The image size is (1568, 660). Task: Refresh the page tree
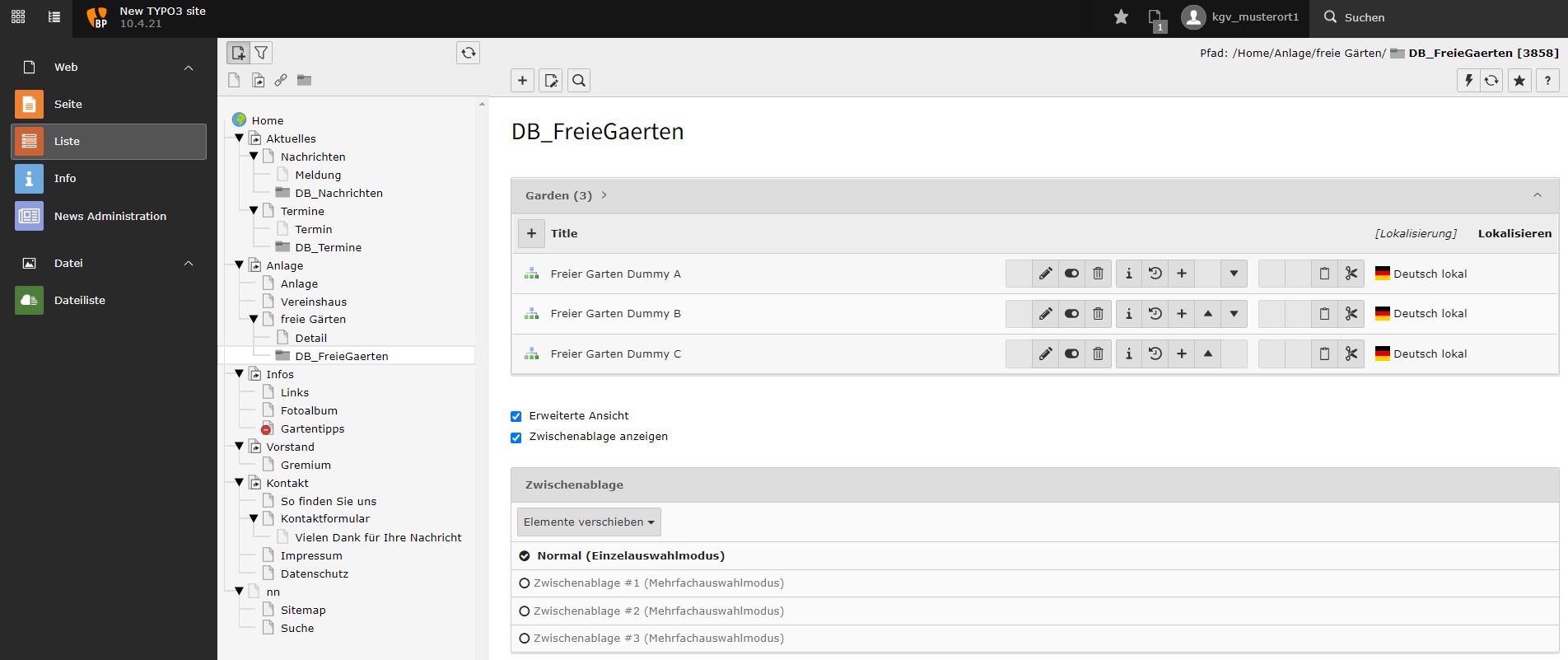(x=468, y=53)
